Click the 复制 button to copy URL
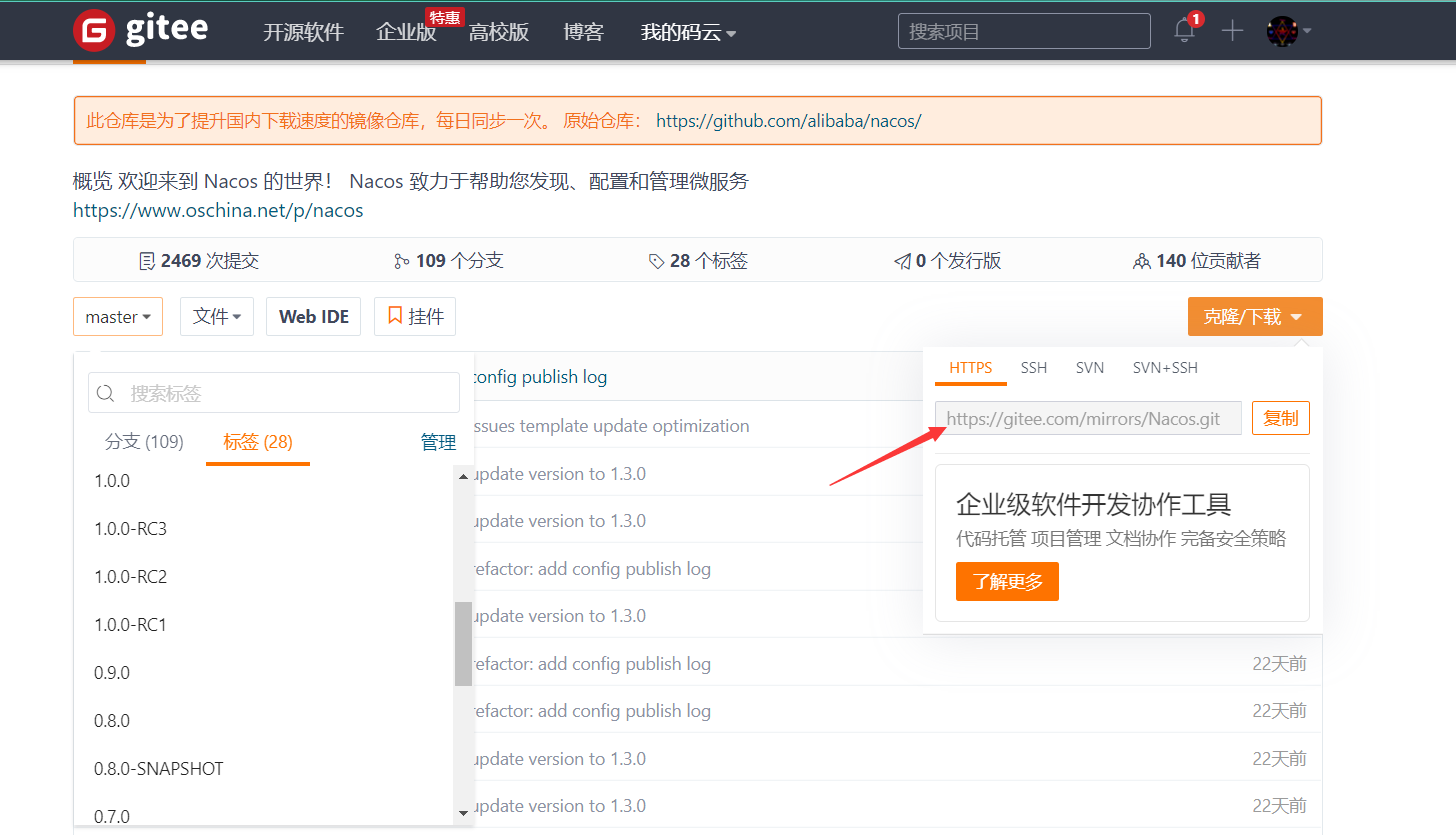The height and width of the screenshot is (835, 1456). 1280,417
